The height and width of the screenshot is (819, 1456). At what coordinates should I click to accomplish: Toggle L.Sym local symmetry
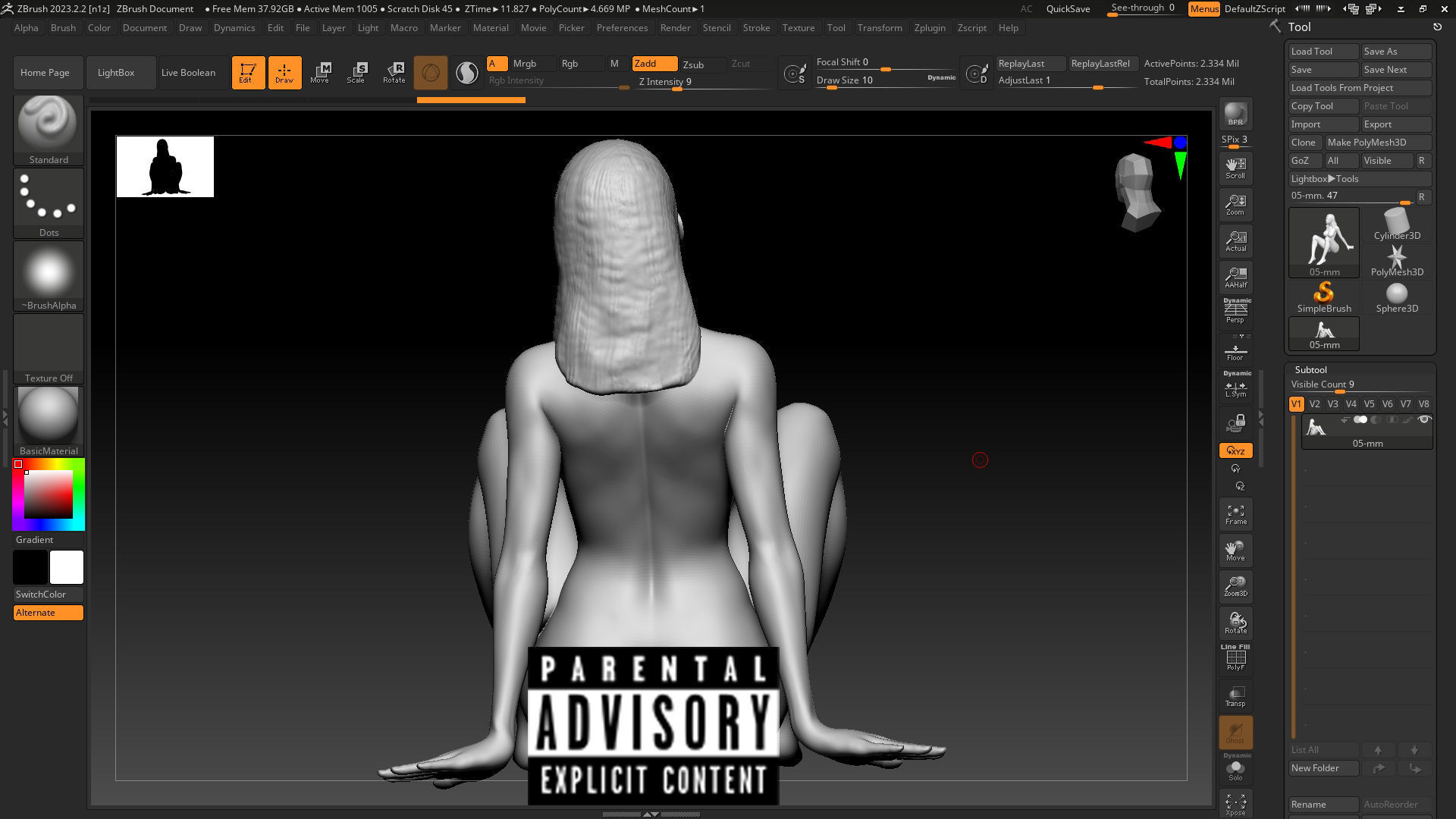pos(1235,385)
